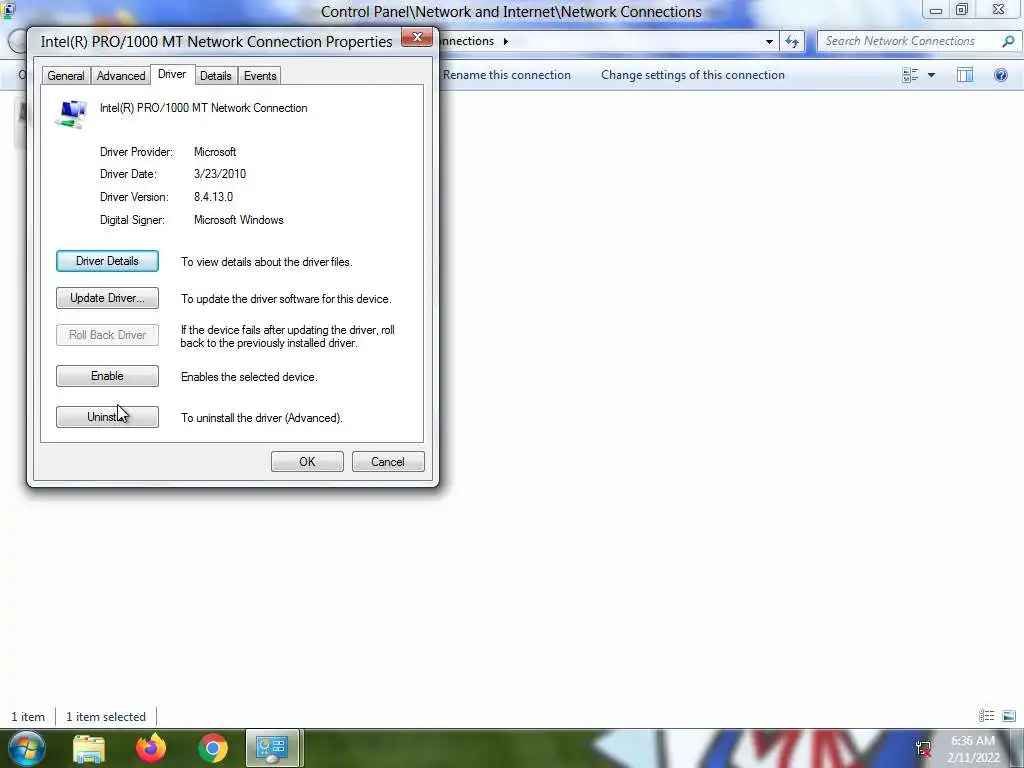Click the Control Panel taskbar item
Screen dimensions: 1024x768
272,748
